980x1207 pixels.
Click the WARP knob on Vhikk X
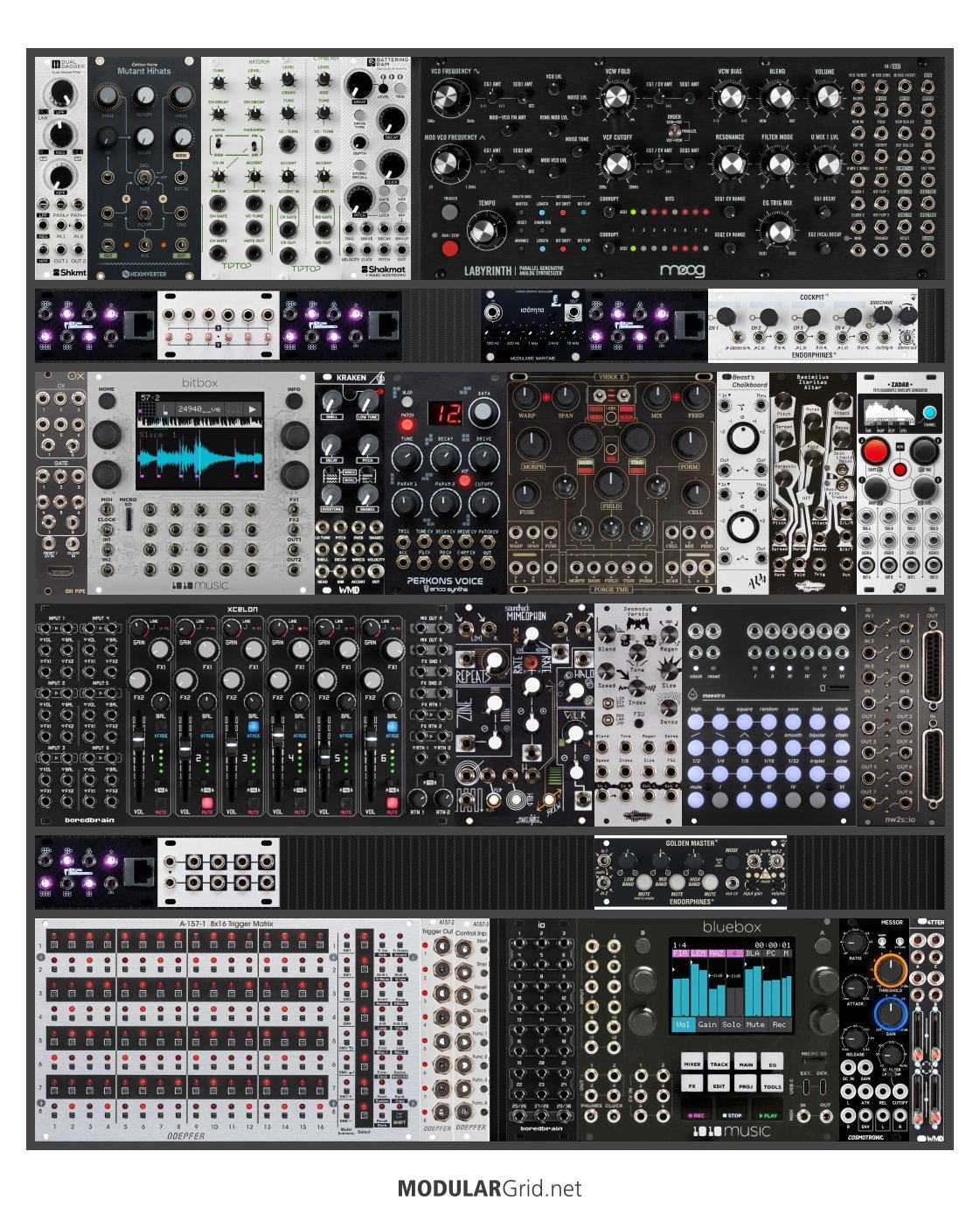tap(527, 398)
